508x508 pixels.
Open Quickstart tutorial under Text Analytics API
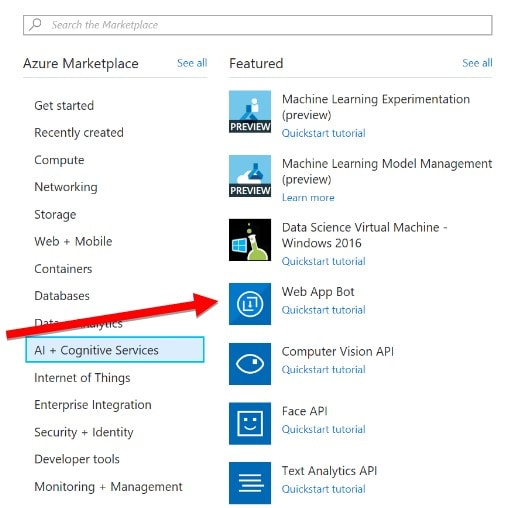324,489
